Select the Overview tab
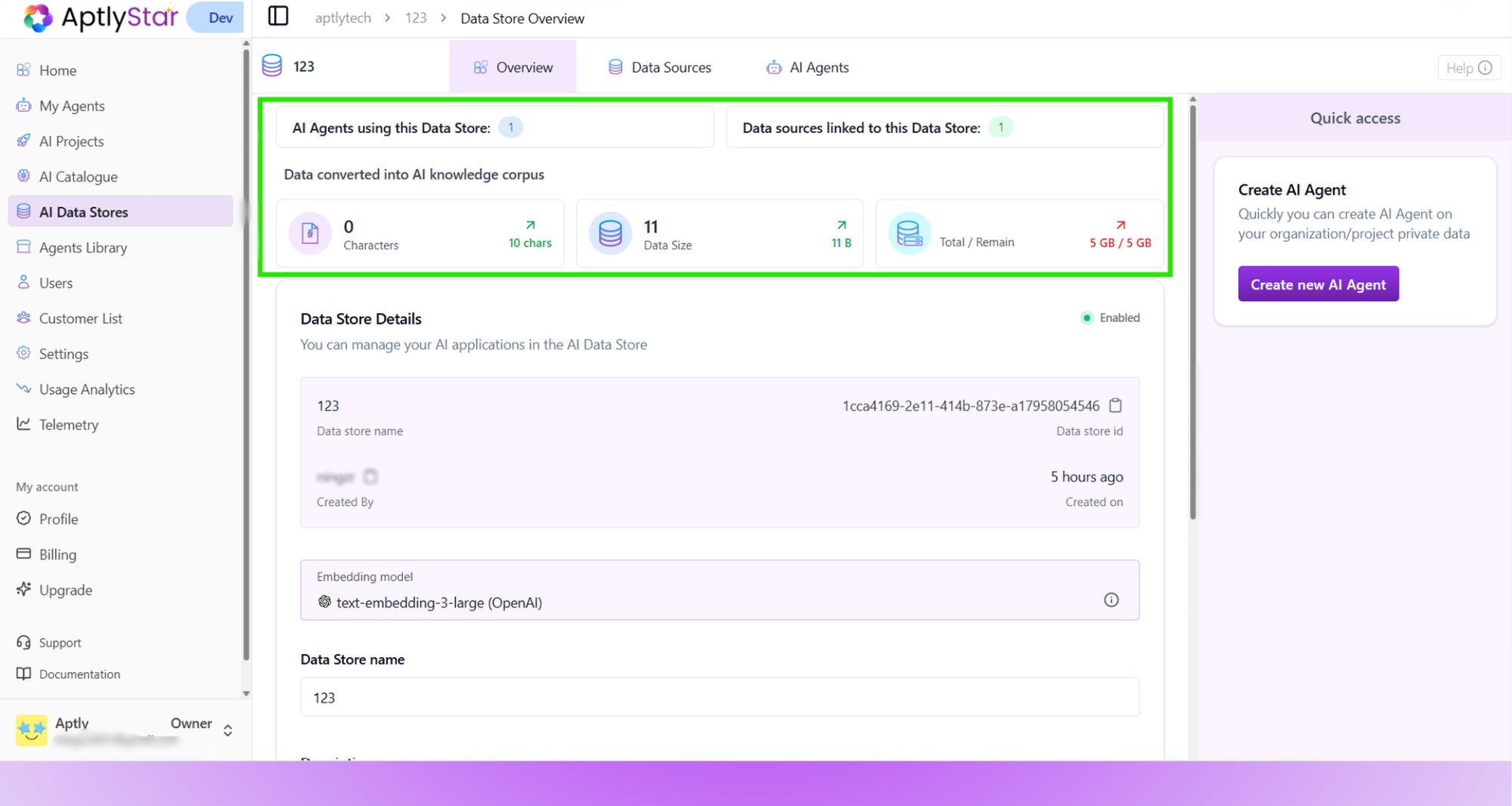This screenshot has height=806, width=1512. point(513,67)
